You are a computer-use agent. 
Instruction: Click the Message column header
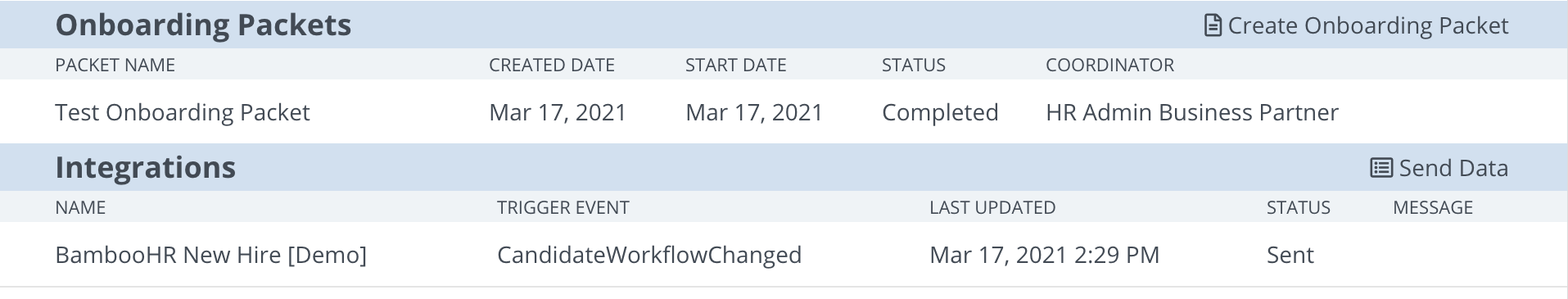(1433, 207)
